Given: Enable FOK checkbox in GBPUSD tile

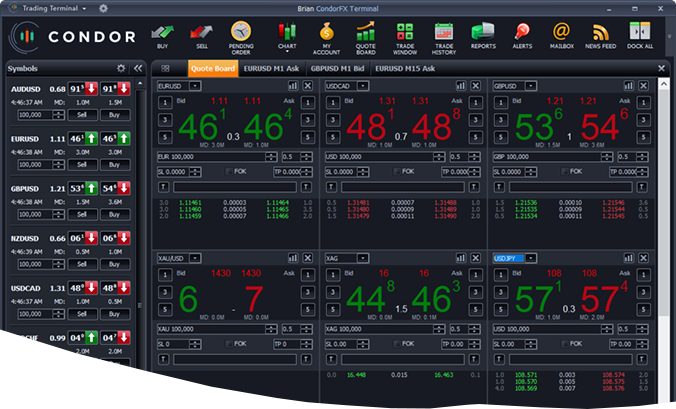Looking at the screenshot, I should [564, 172].
